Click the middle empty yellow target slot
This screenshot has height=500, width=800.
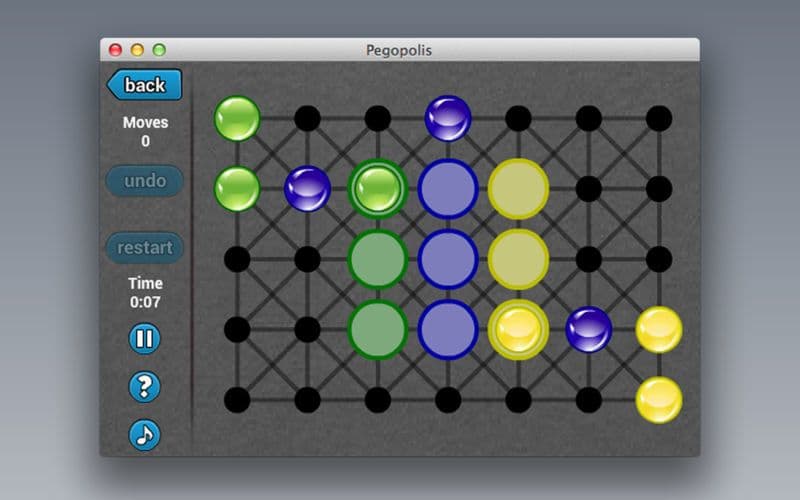click(518, 259)
